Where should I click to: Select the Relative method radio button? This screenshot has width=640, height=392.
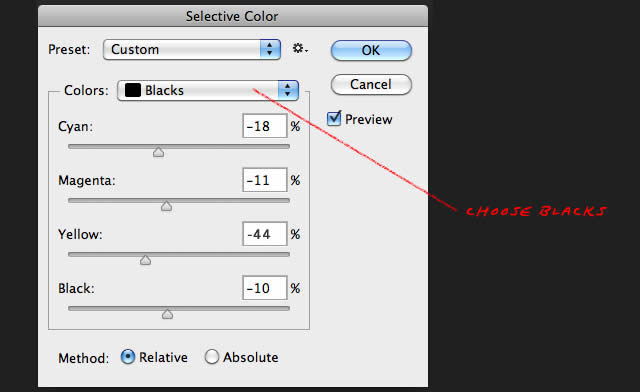[x=128, y=357]
